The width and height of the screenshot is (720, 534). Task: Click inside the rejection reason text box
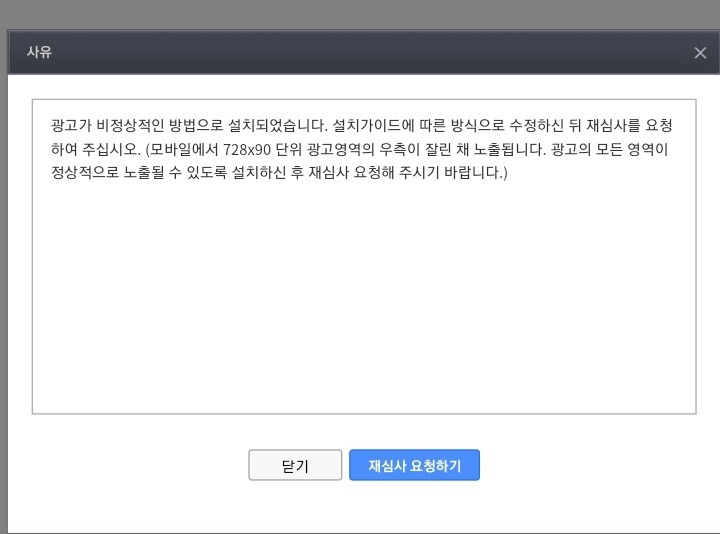pyautogui.click(x=364, y=257)
